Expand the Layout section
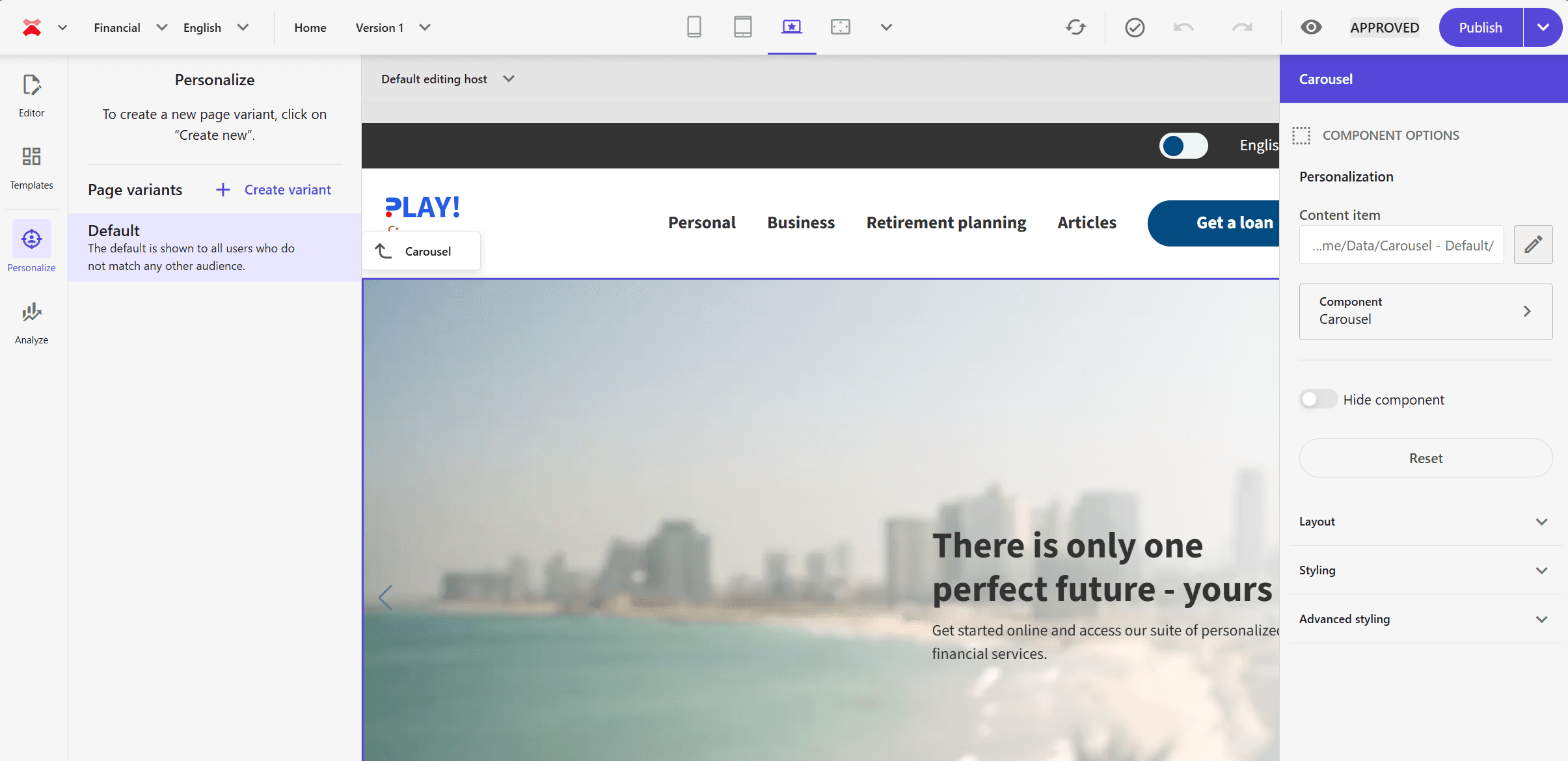 (1426, 522)
